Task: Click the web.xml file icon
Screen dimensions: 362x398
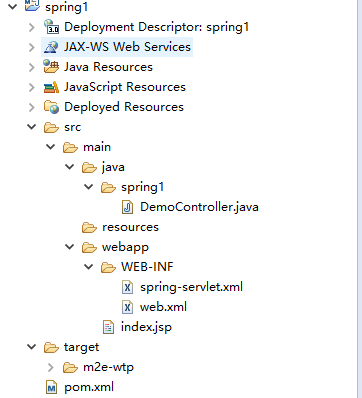Action: click(x=128, y=307)
